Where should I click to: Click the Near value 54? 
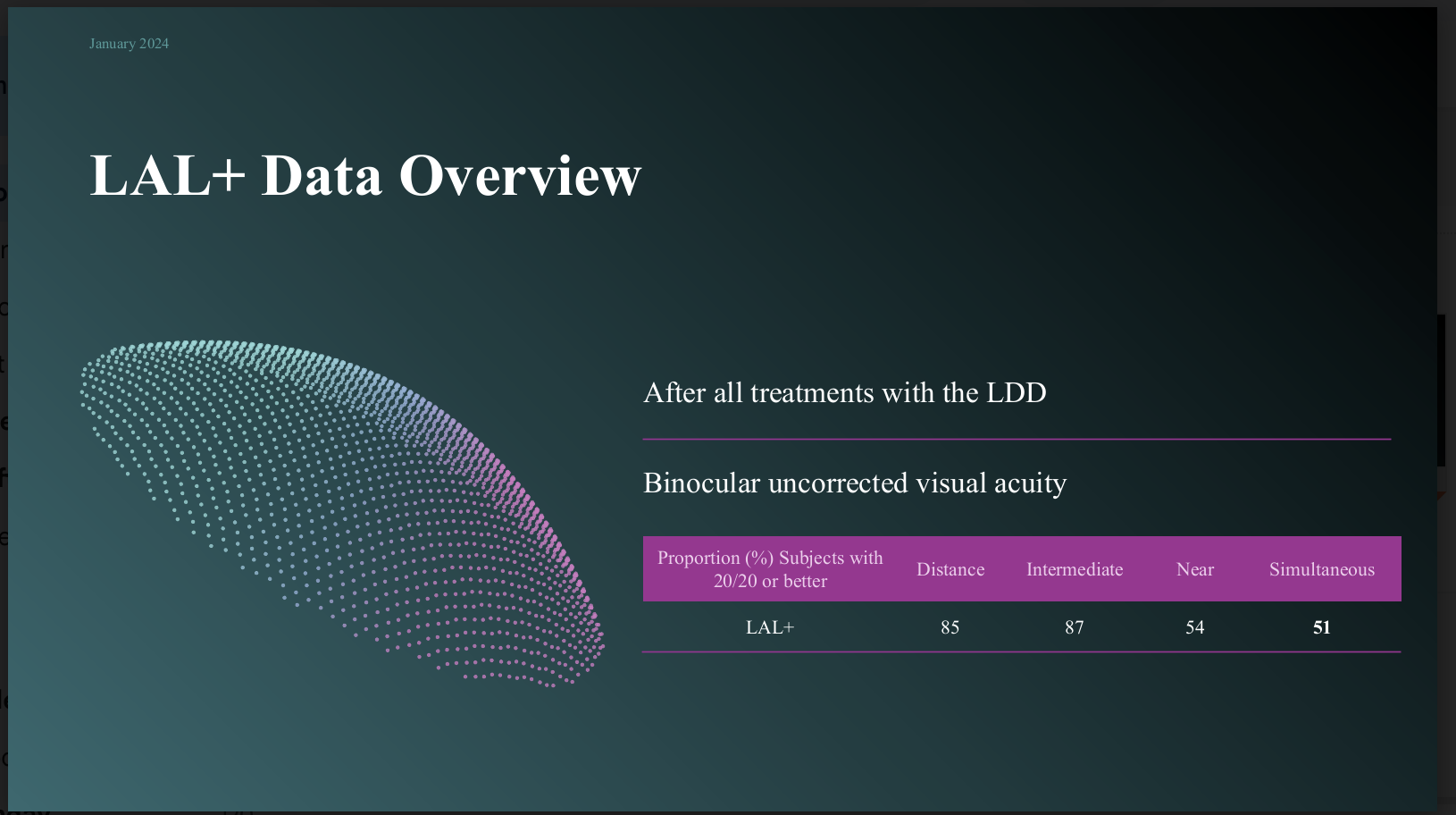[x=1195, y=627]
